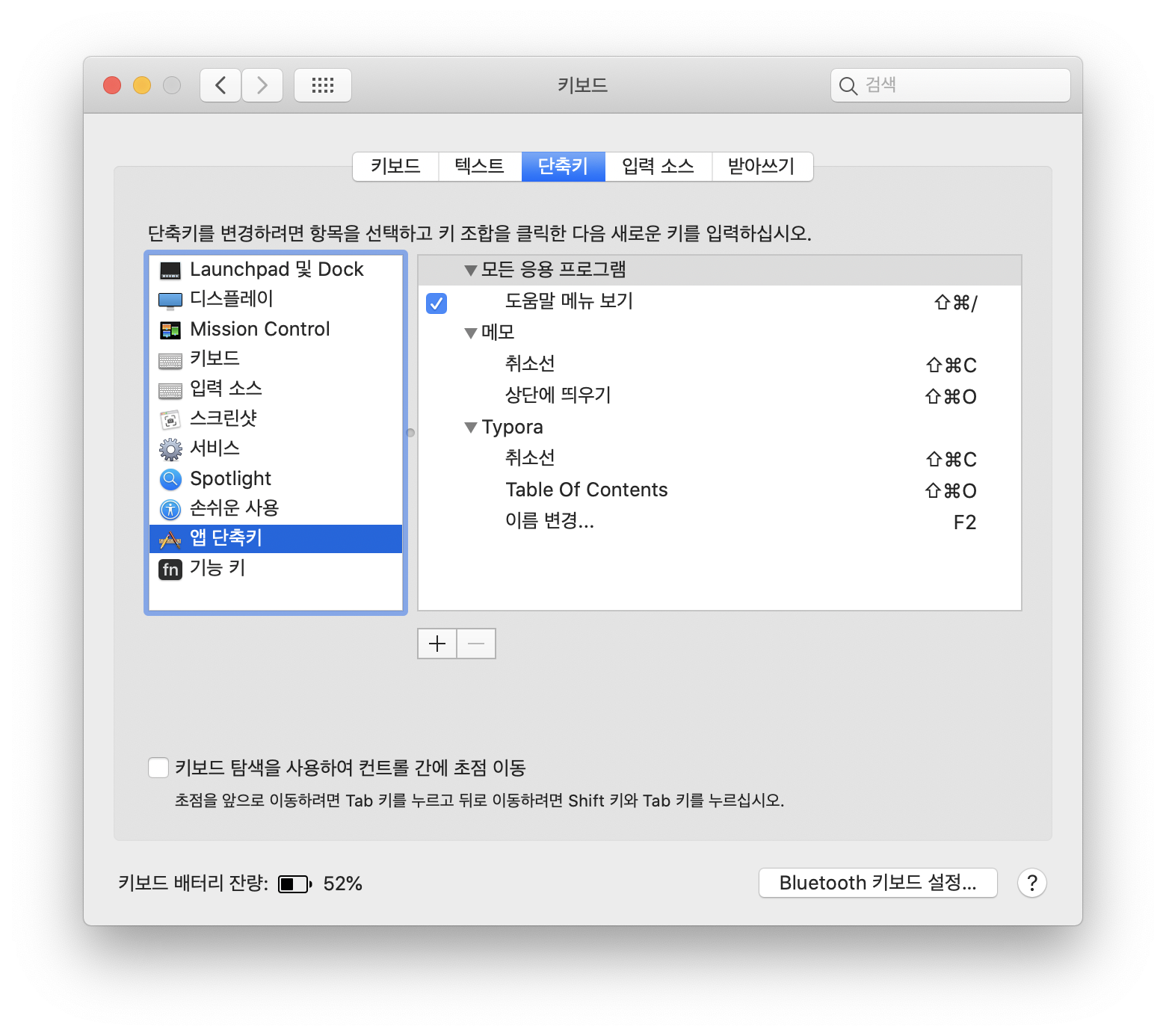
Task: Click the magnifier icon in search field
Action: pos(848,86)
